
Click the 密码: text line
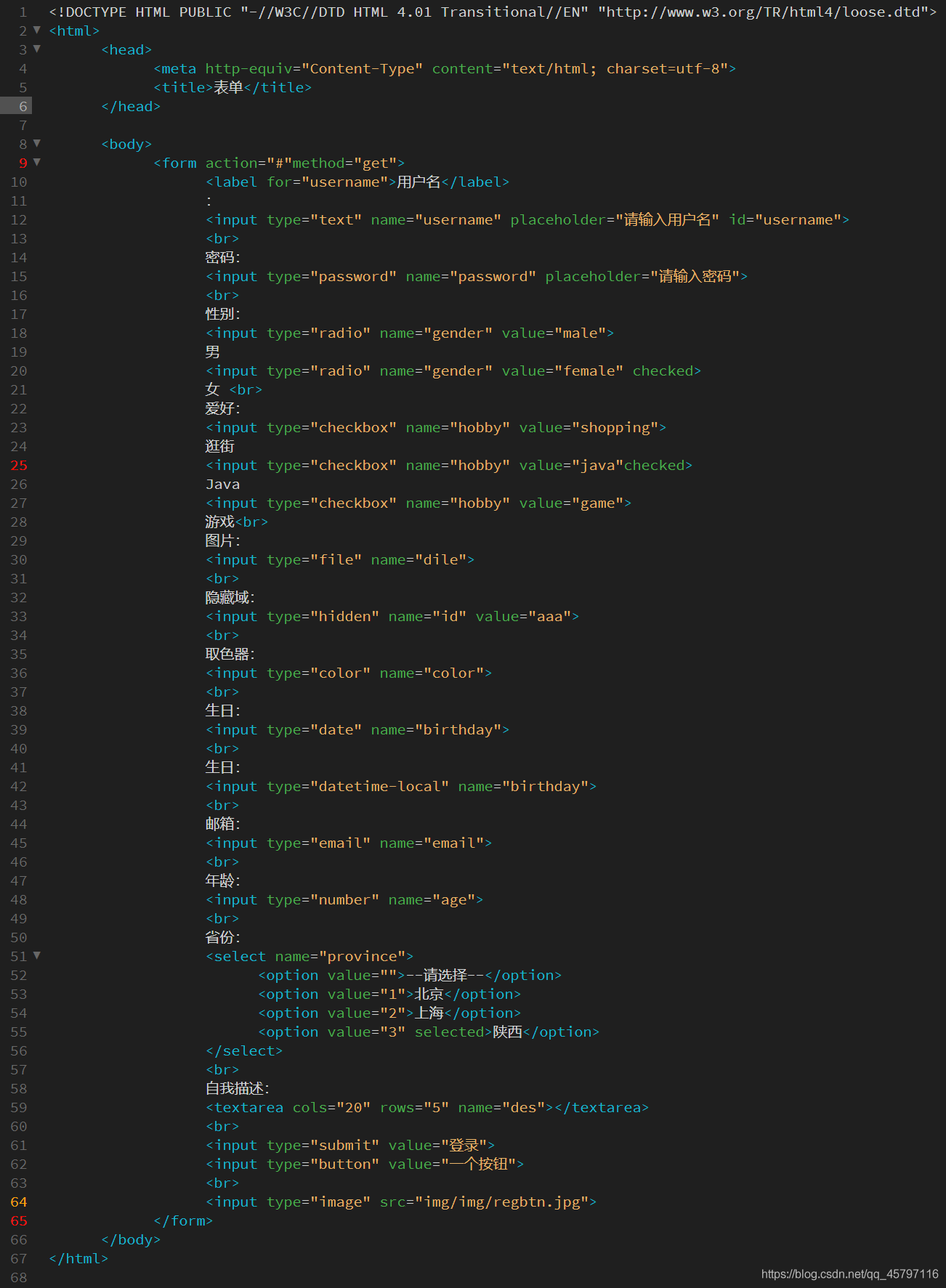(x=223, y=257)
